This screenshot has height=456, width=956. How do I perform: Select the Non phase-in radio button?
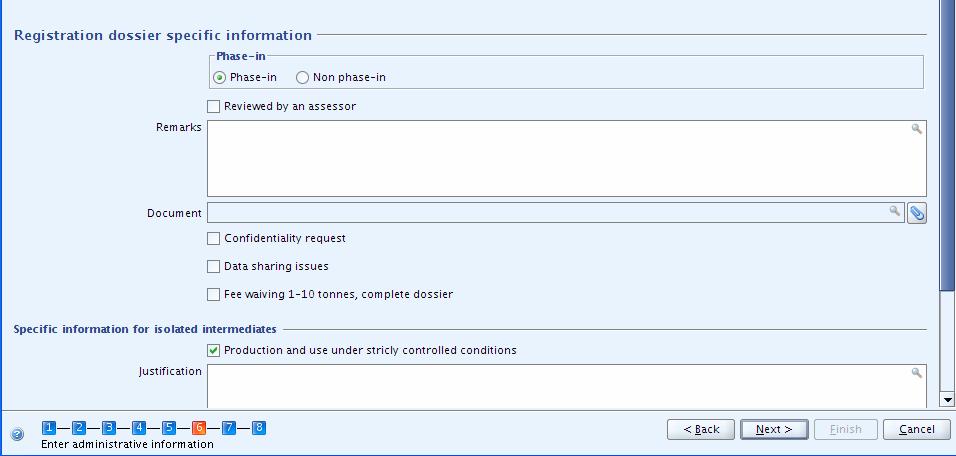point(302,78)
